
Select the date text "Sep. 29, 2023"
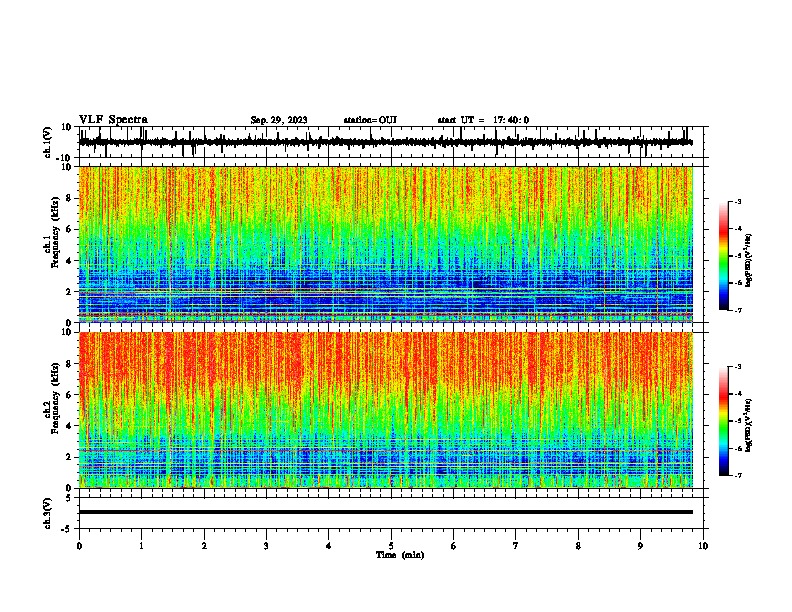point(279,120)
